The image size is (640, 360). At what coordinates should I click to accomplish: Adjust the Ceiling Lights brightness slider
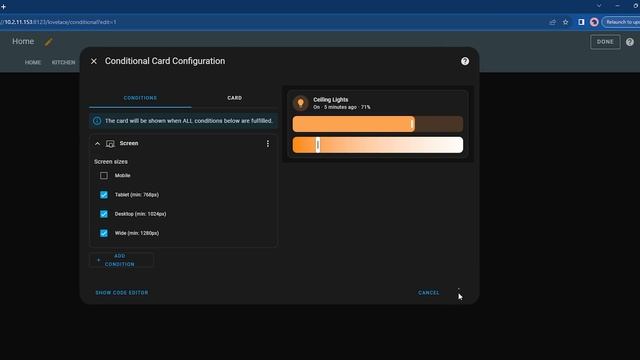click(x=378, y=124)
